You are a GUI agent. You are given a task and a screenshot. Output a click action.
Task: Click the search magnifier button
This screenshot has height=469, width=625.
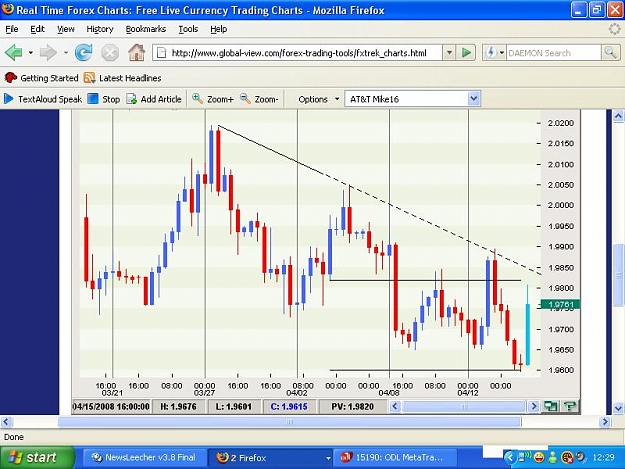(x=610, y=52)
